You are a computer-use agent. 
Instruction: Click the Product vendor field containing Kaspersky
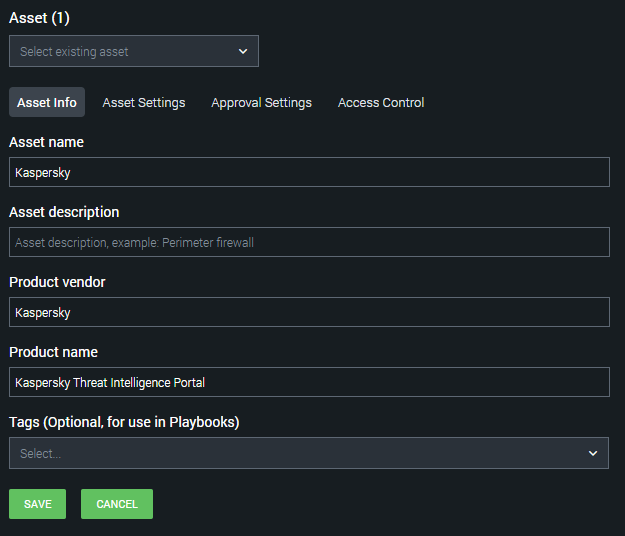[309, 312]
